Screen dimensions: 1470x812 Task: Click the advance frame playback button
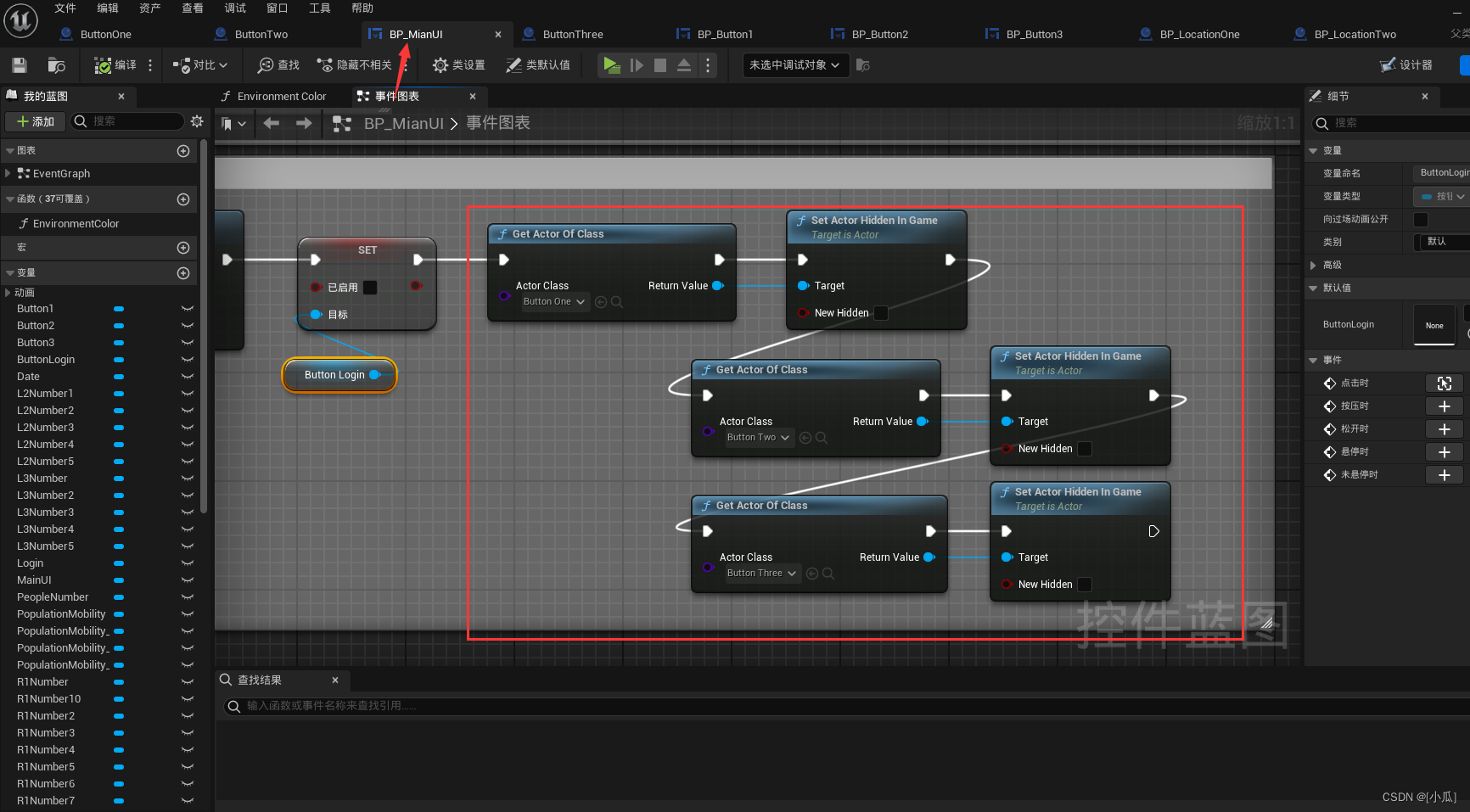pos(637,65)
